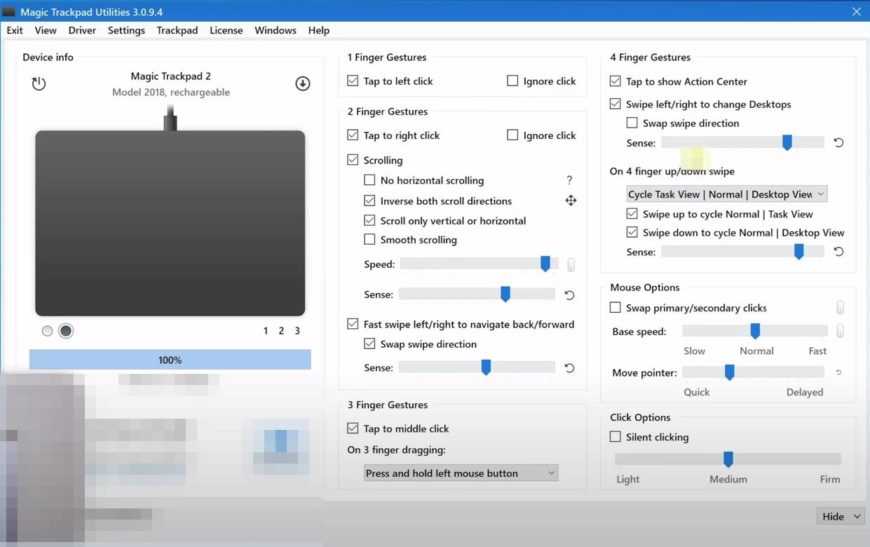Open the Hide dropdown button
The height and width of the screenshot is (547, 870).
coord(840,516)
